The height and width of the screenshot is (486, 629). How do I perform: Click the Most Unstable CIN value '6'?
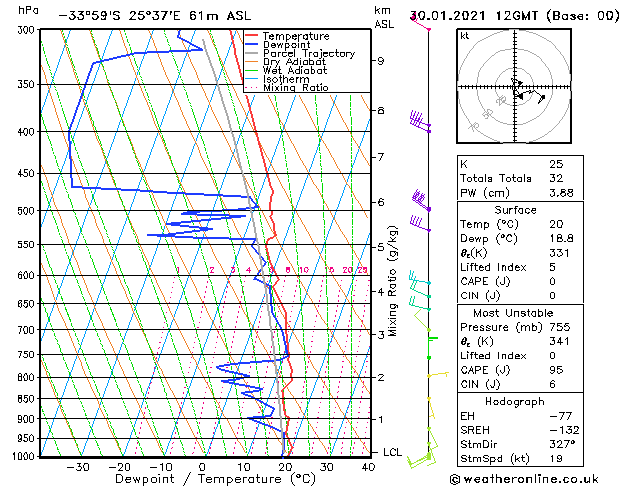pos(553,384)
